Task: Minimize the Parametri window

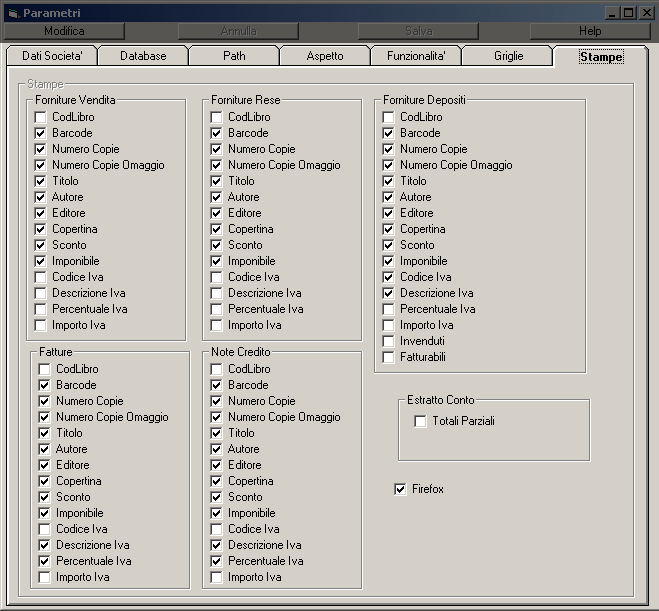Action: (x=612, y=13)
